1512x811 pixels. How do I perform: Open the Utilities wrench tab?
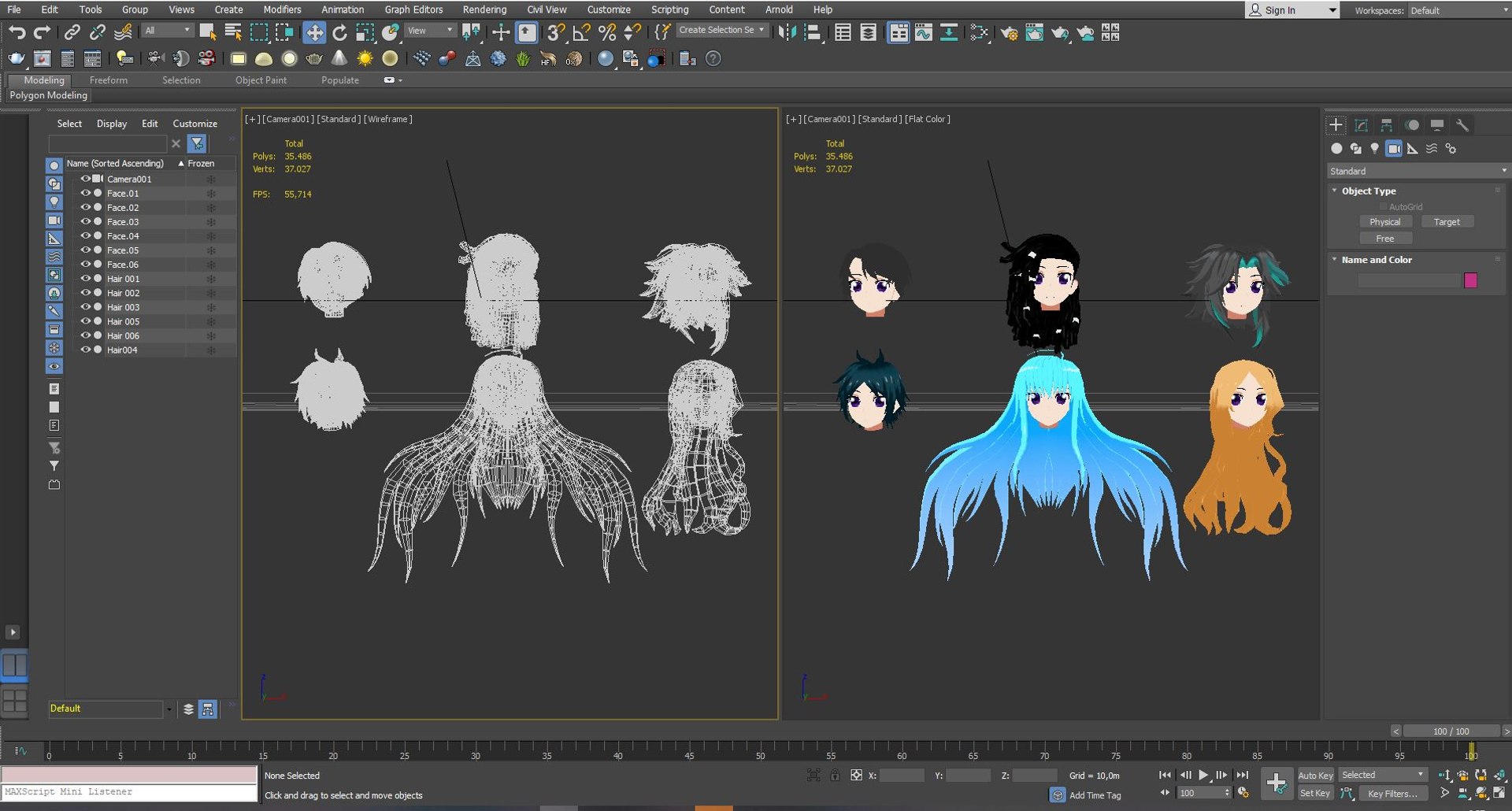[x=1462, y=125]
